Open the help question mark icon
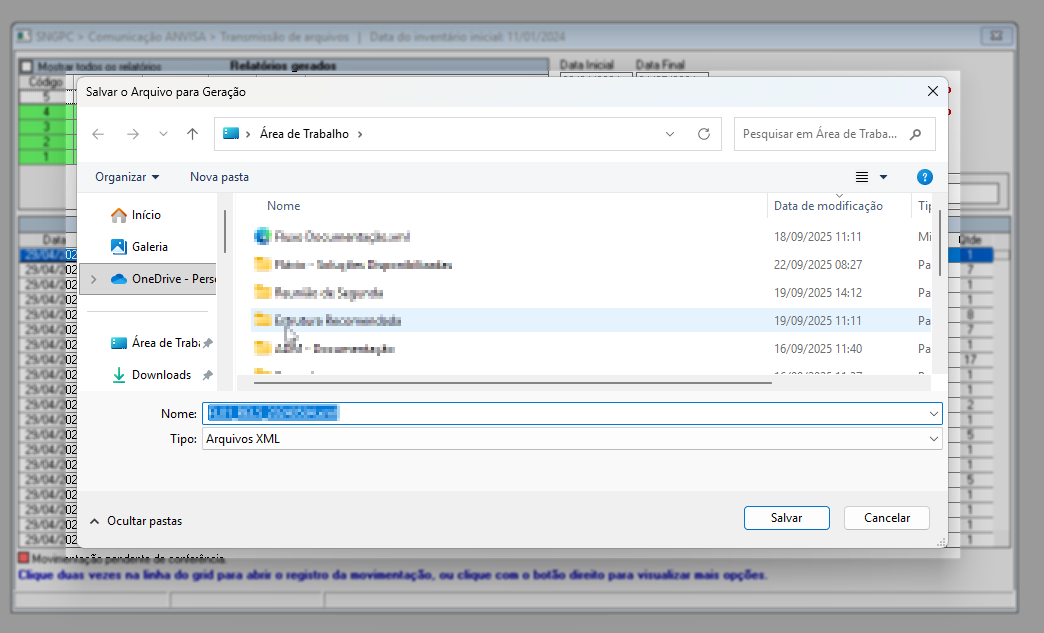Viewport: 1044px width, 633px height. pos(925,177)
